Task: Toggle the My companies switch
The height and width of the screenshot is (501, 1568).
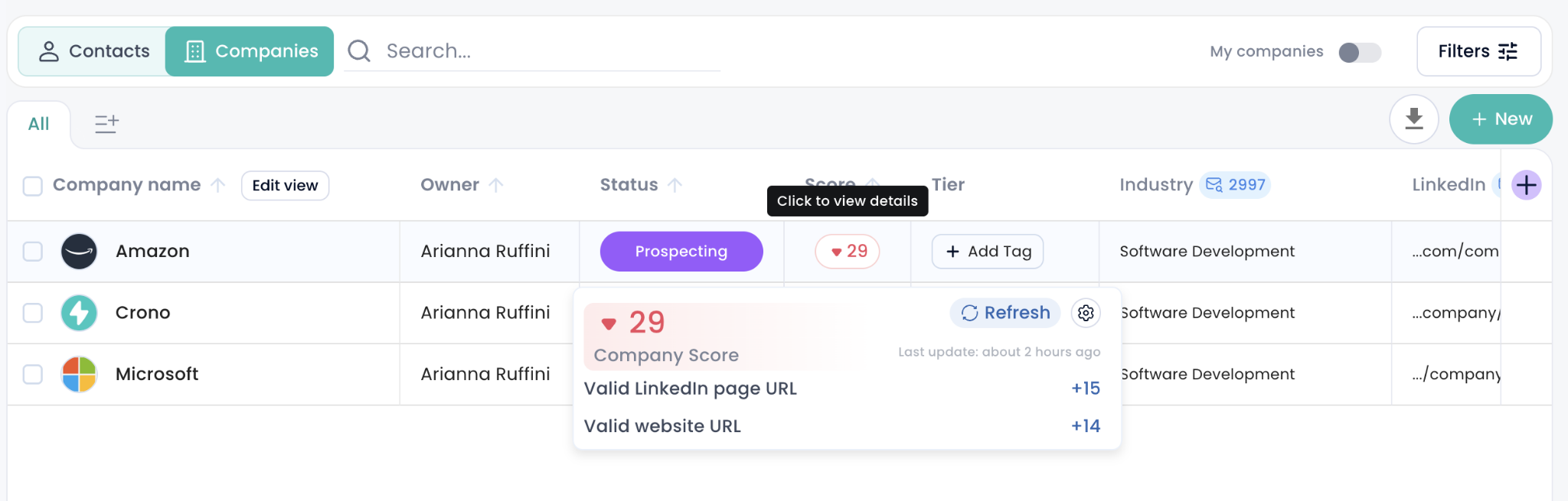Action: click(x=1359, y=52)
